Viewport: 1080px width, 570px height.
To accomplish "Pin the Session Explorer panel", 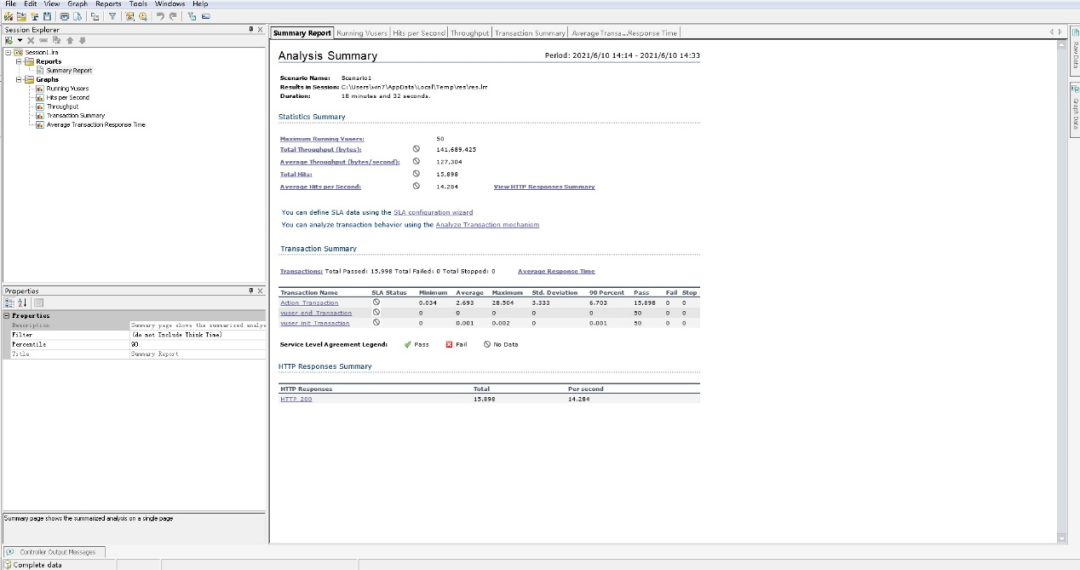I will [x=251, y=30].
